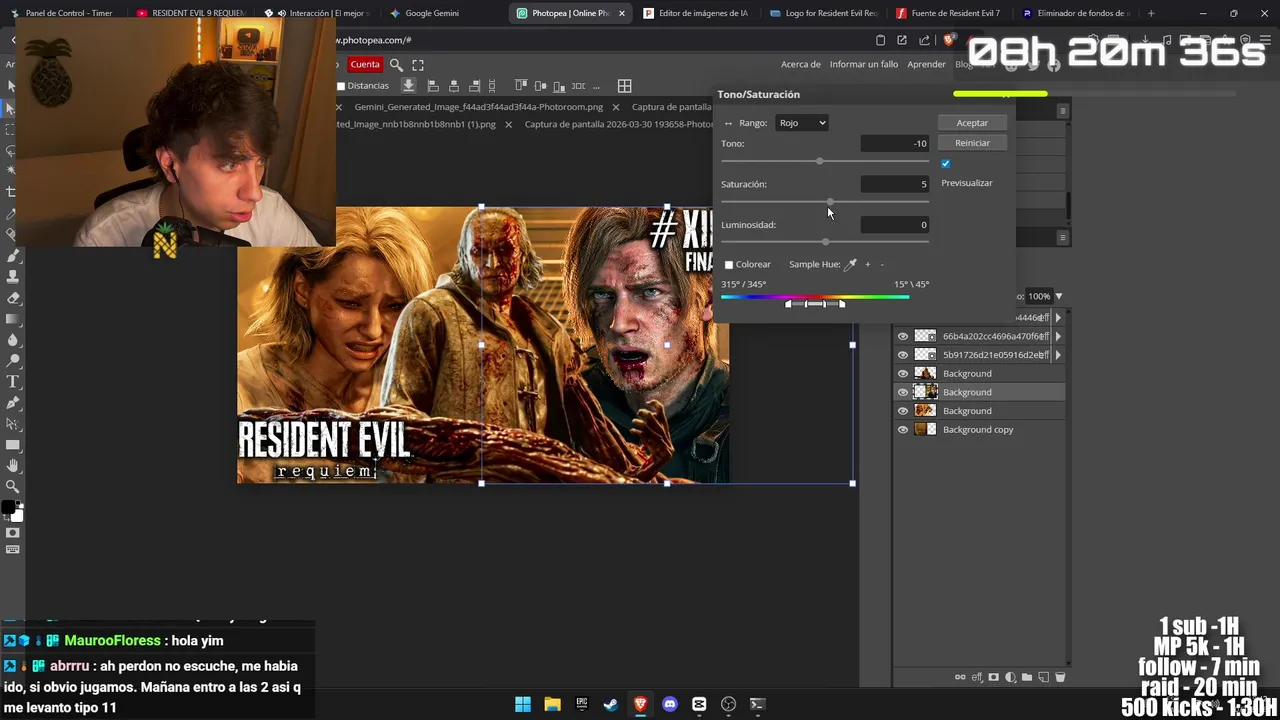This screenshot has height=720, width=1280.
Task: Create a new layer icon
Action: [x=1044, y=677]
